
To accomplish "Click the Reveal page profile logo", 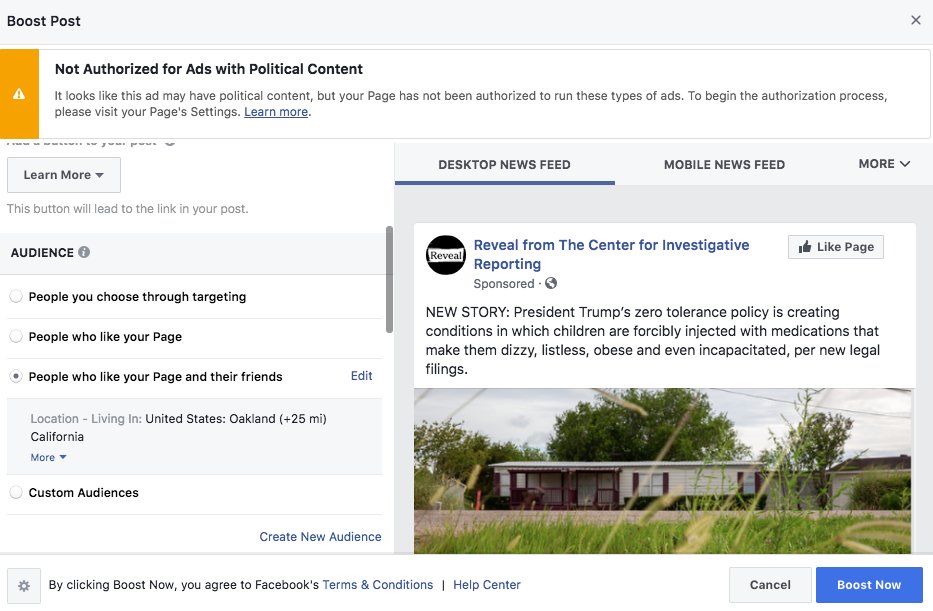I will [446, 255].
